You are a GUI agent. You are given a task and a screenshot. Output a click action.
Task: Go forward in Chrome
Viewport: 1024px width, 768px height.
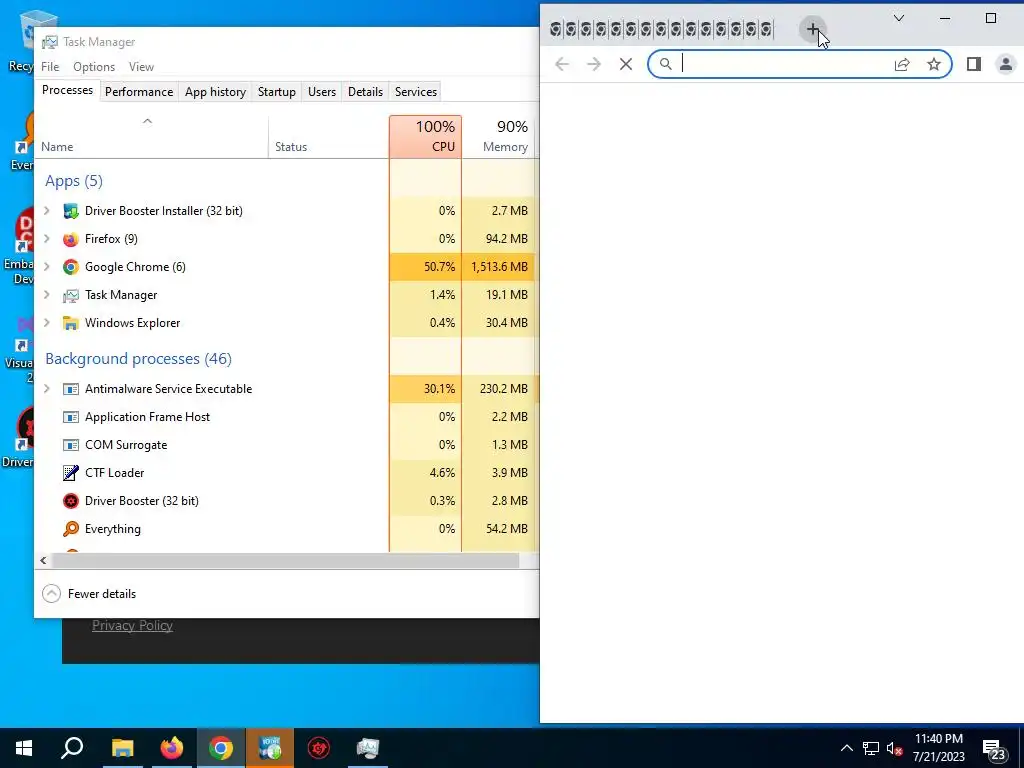[594, 64]
